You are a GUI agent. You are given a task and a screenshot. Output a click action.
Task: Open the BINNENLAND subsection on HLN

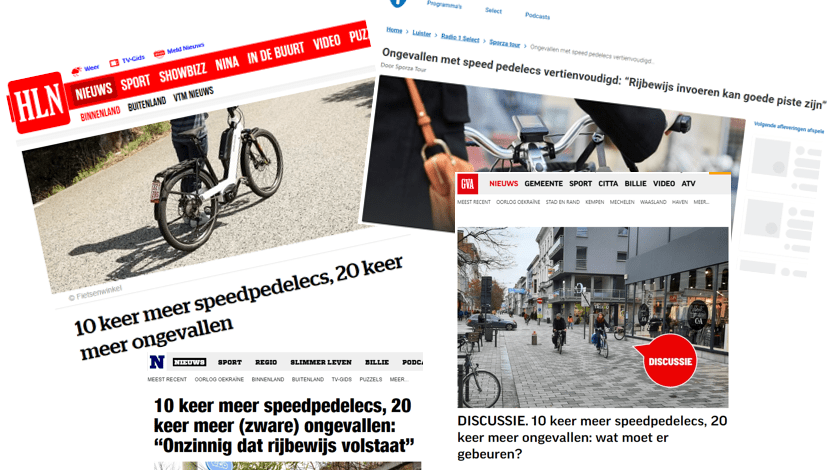(101, 113)
